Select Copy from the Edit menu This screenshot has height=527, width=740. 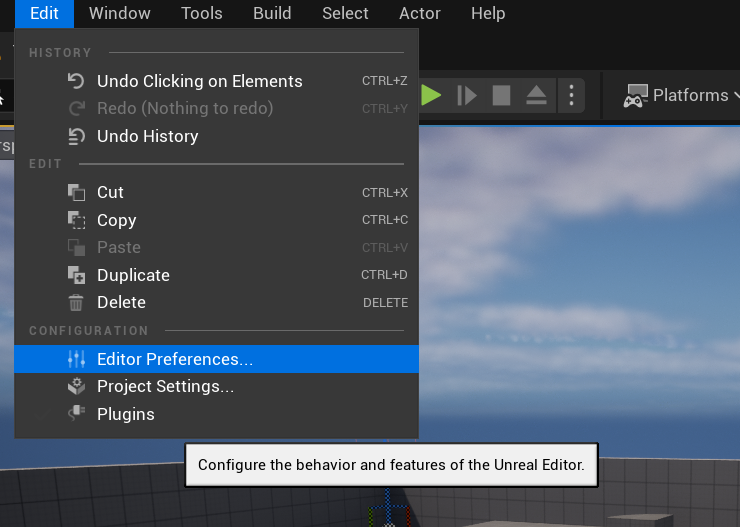pos(116,220)
